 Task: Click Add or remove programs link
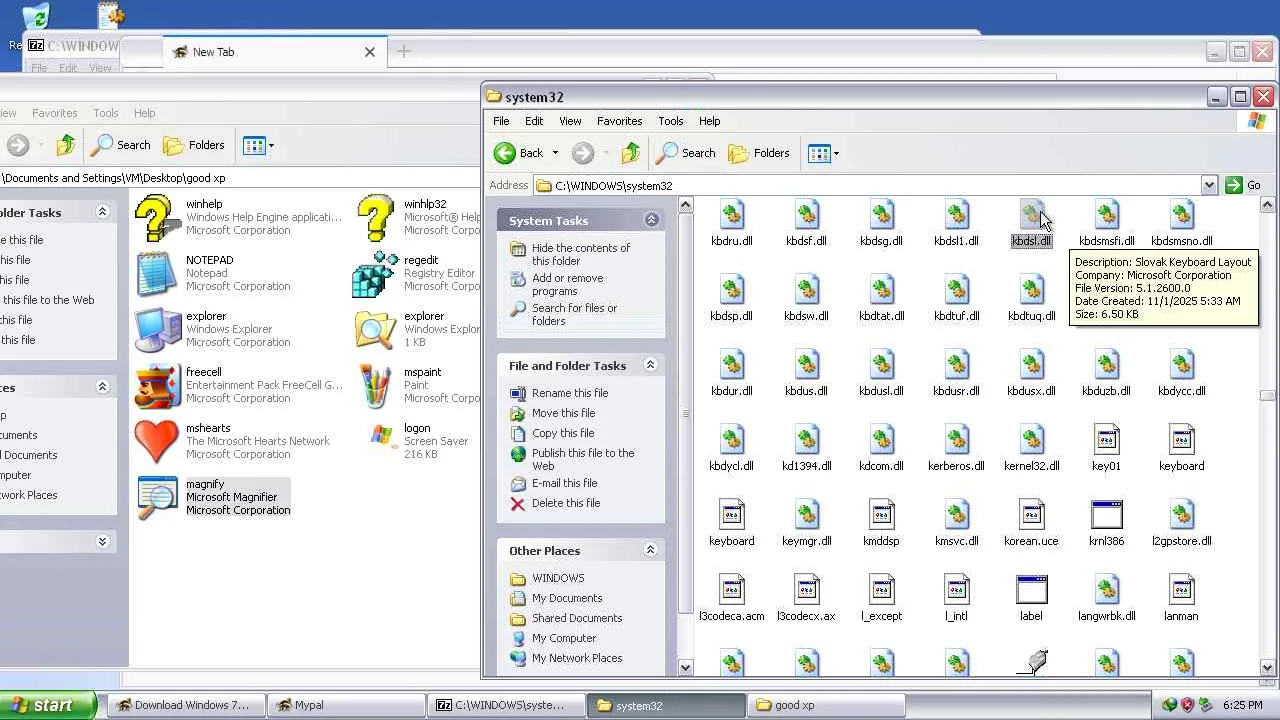coord(567,284)
